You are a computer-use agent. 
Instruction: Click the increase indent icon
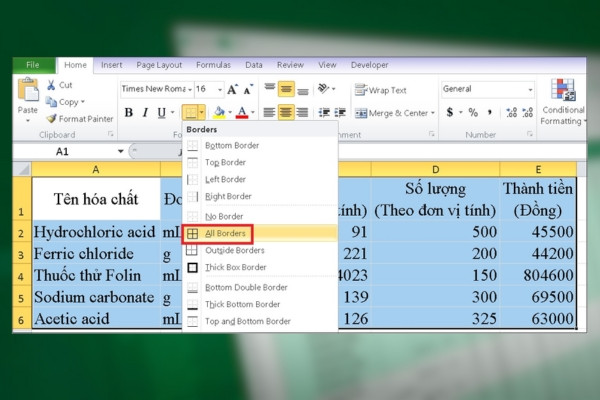click(x=340, y=113)
